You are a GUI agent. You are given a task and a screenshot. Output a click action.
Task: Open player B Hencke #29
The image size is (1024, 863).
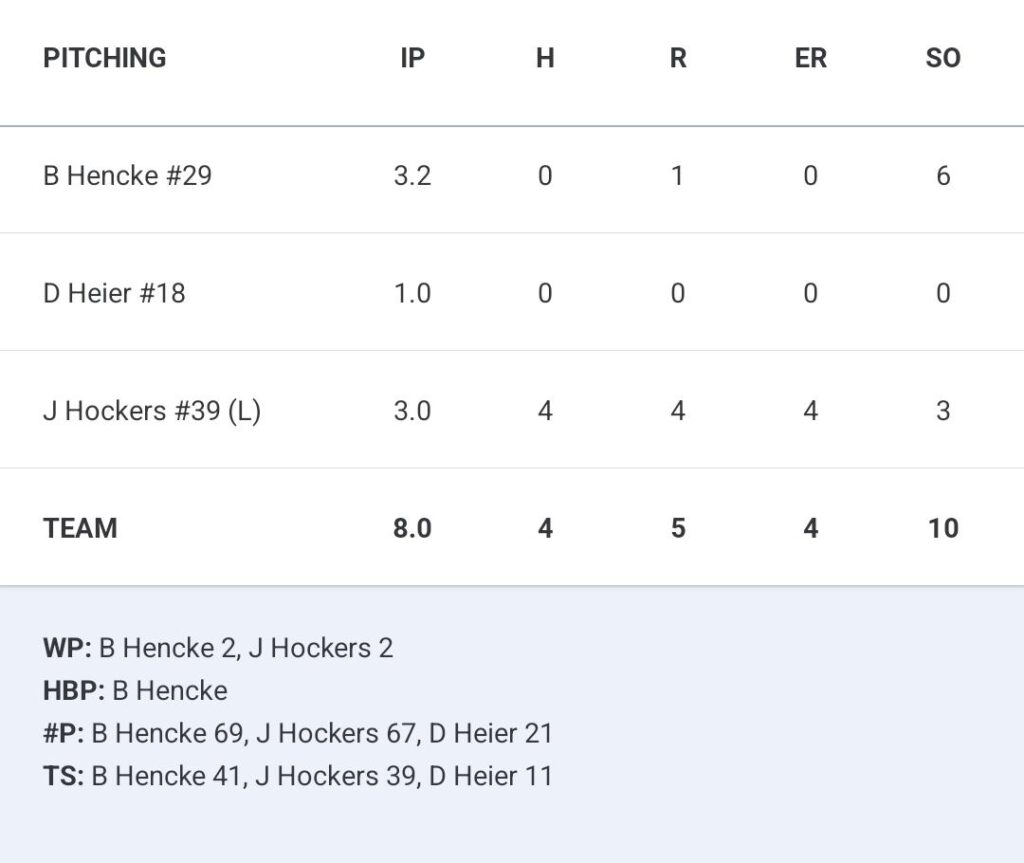127,176
